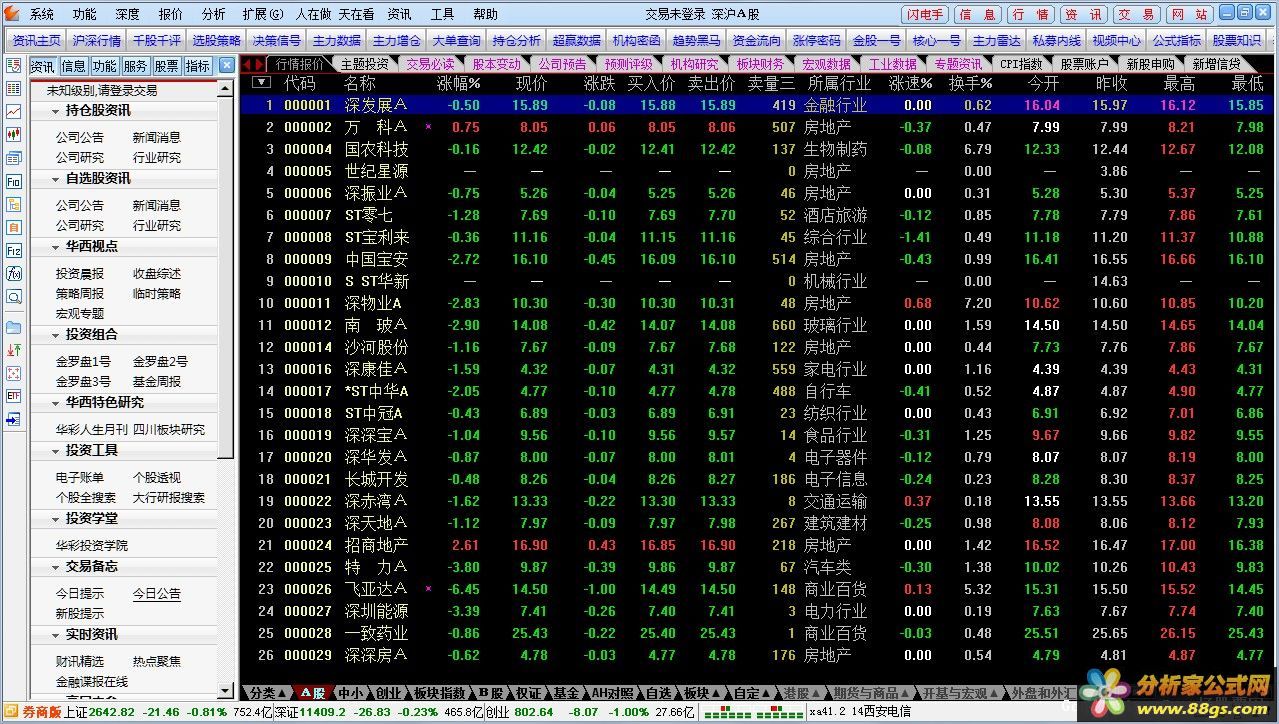Switch to the 信息 panel tab
Screen dimensions: 1279x724
tap(73, 66)
